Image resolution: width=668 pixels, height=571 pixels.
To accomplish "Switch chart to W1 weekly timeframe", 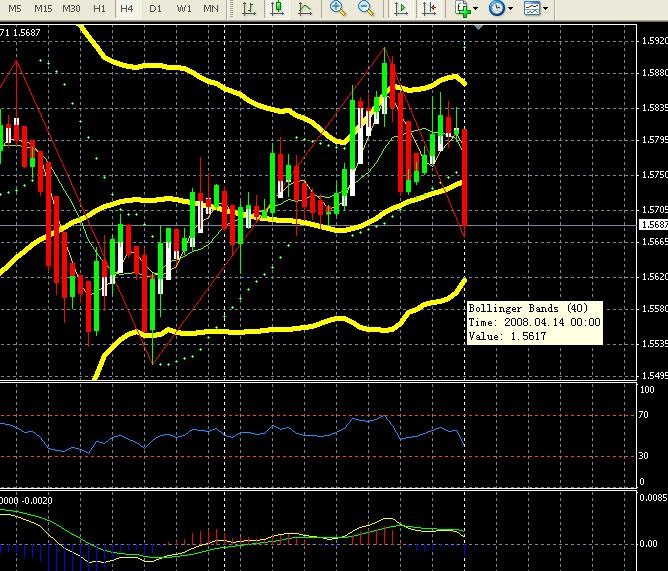I will (x=184, y=9).
